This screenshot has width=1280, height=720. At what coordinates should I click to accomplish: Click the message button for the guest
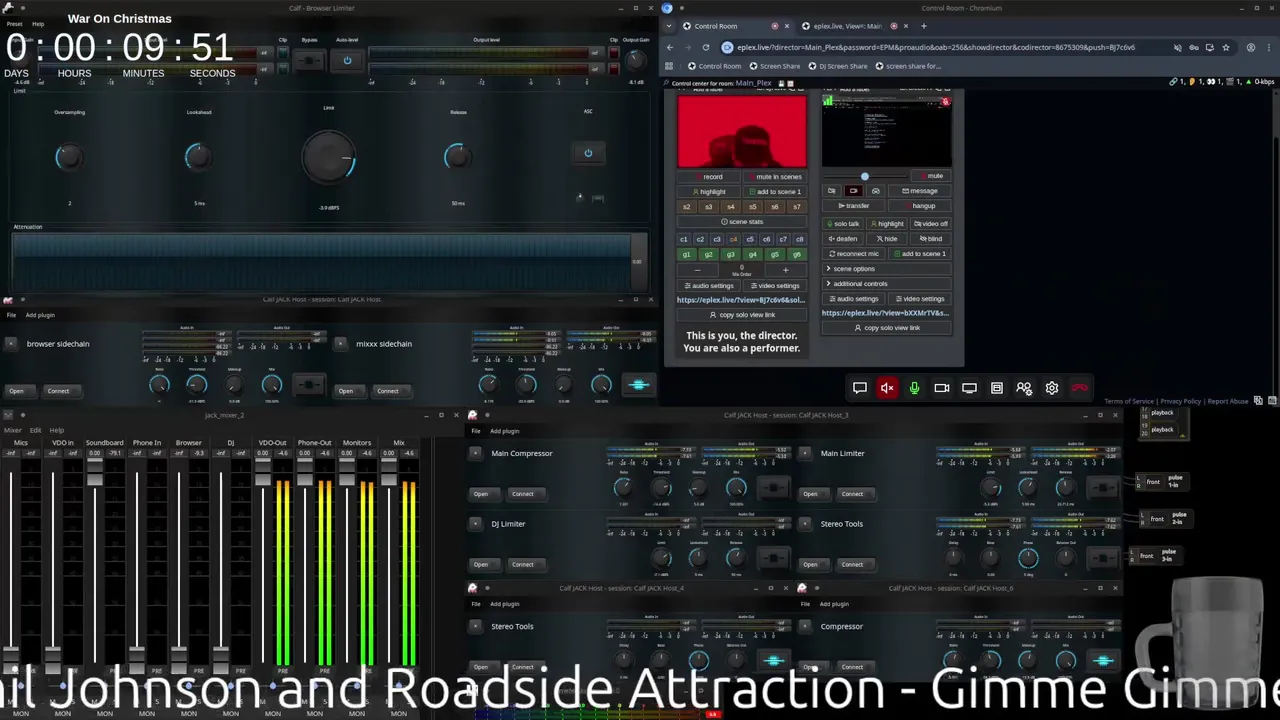pyautogui.click(x=920, y=191)
